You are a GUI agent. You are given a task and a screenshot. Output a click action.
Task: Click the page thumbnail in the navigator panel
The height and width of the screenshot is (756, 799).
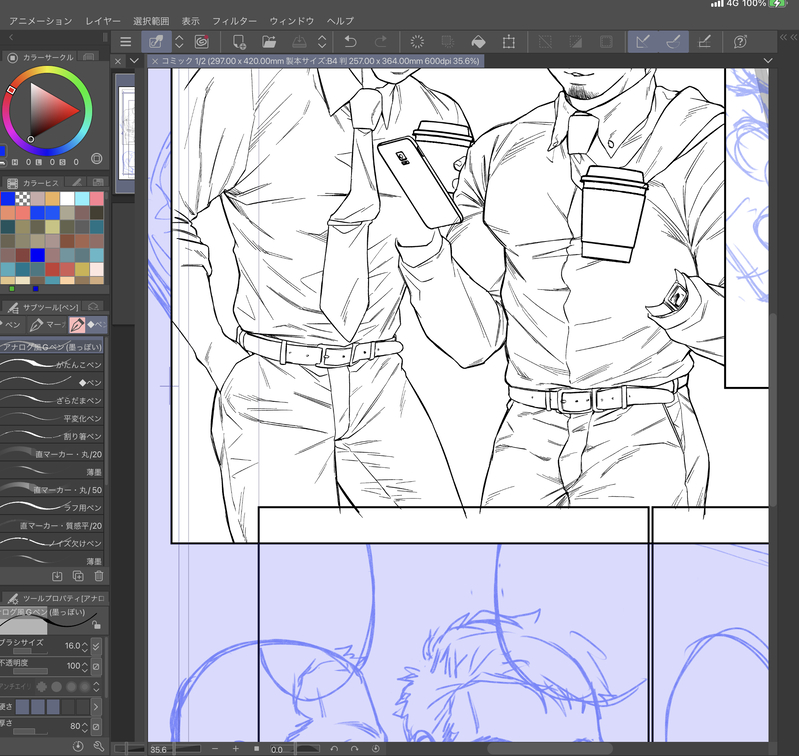(x=126, y=132)
